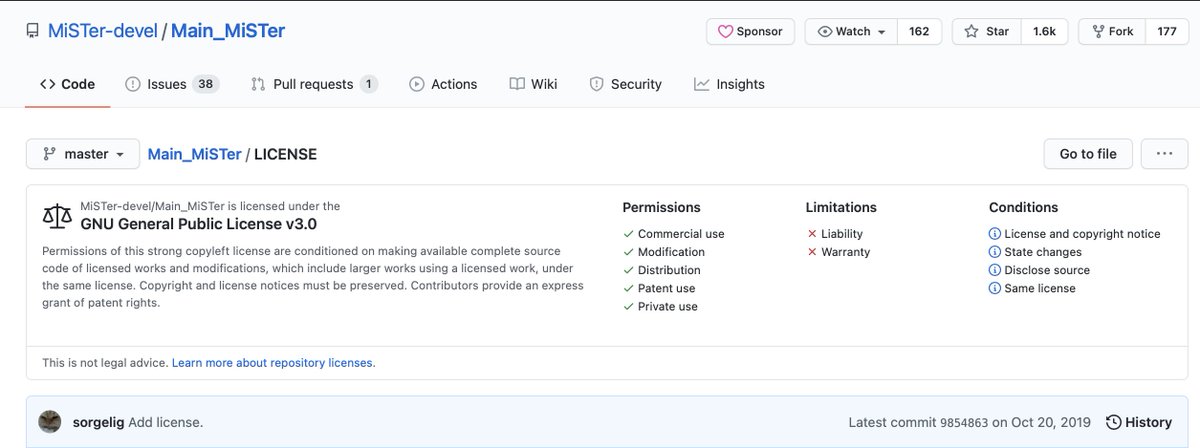The image size is (1200, 448).
Task: View the 162 watchers count
Action: [919, 31]
